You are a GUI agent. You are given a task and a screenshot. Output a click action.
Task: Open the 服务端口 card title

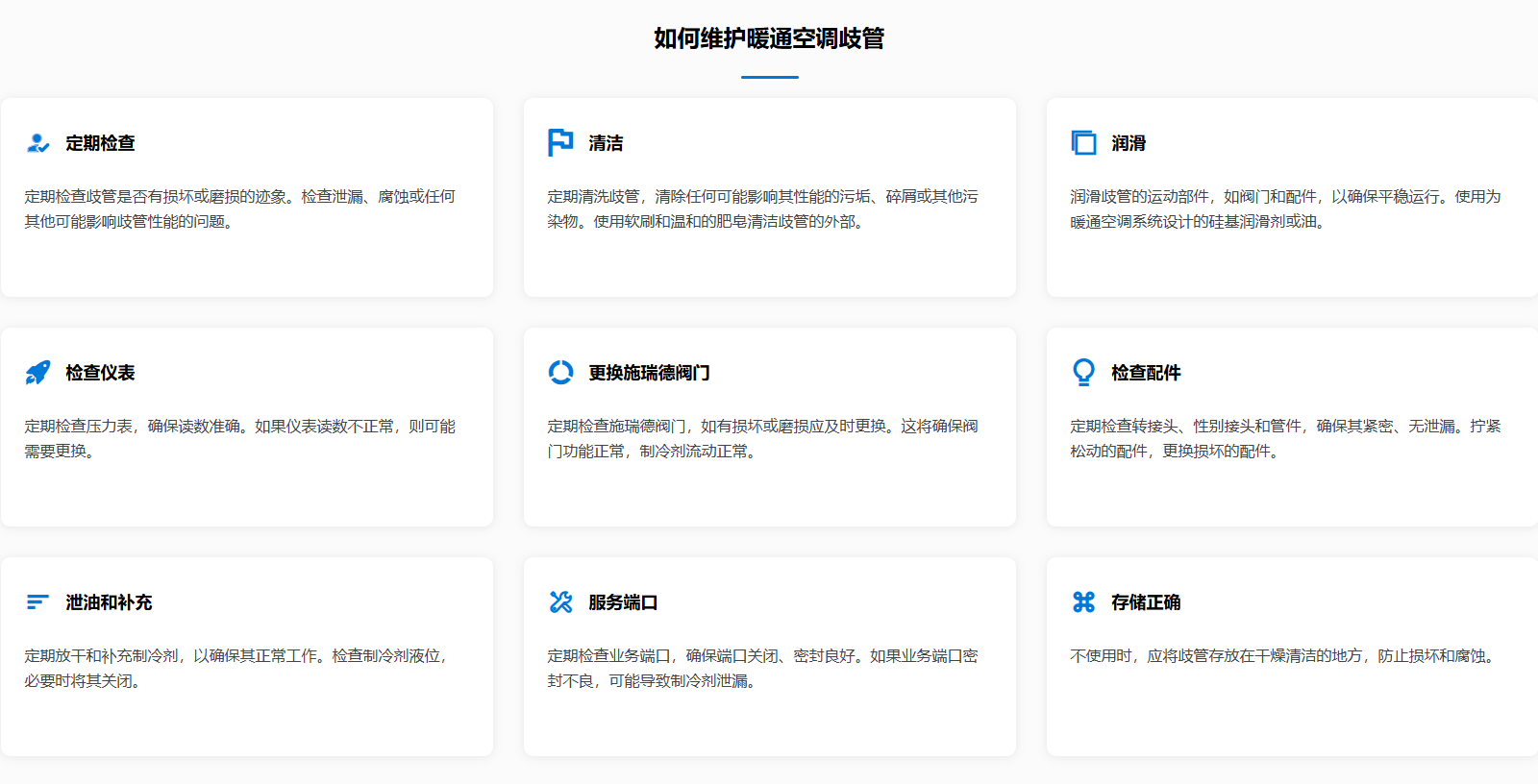click(x=623, y=602)
